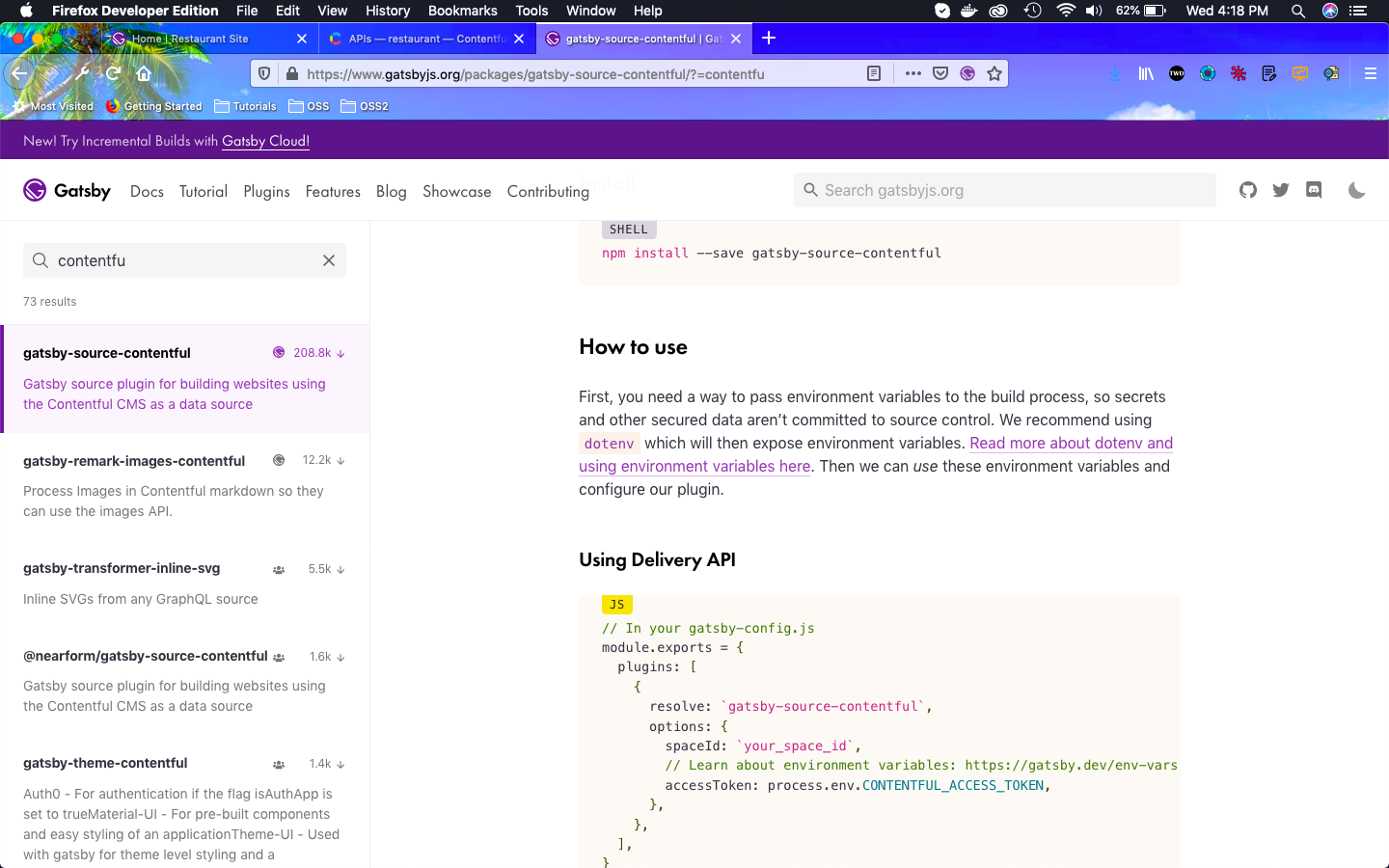Save page to Pocket icon
Viewport: 1389px width, 868px height.
(x=940, y=73)
